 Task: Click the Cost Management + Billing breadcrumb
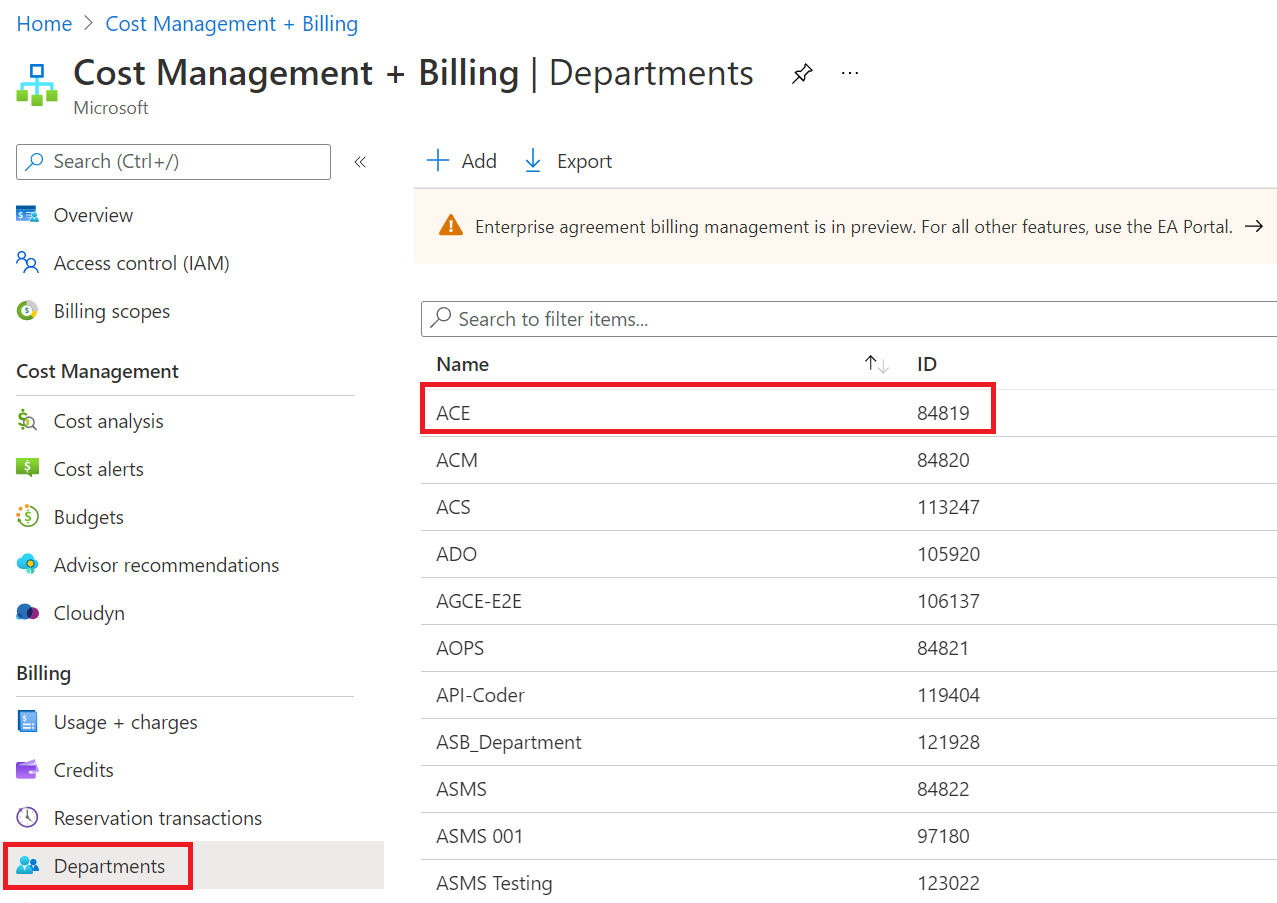(232, 24)
